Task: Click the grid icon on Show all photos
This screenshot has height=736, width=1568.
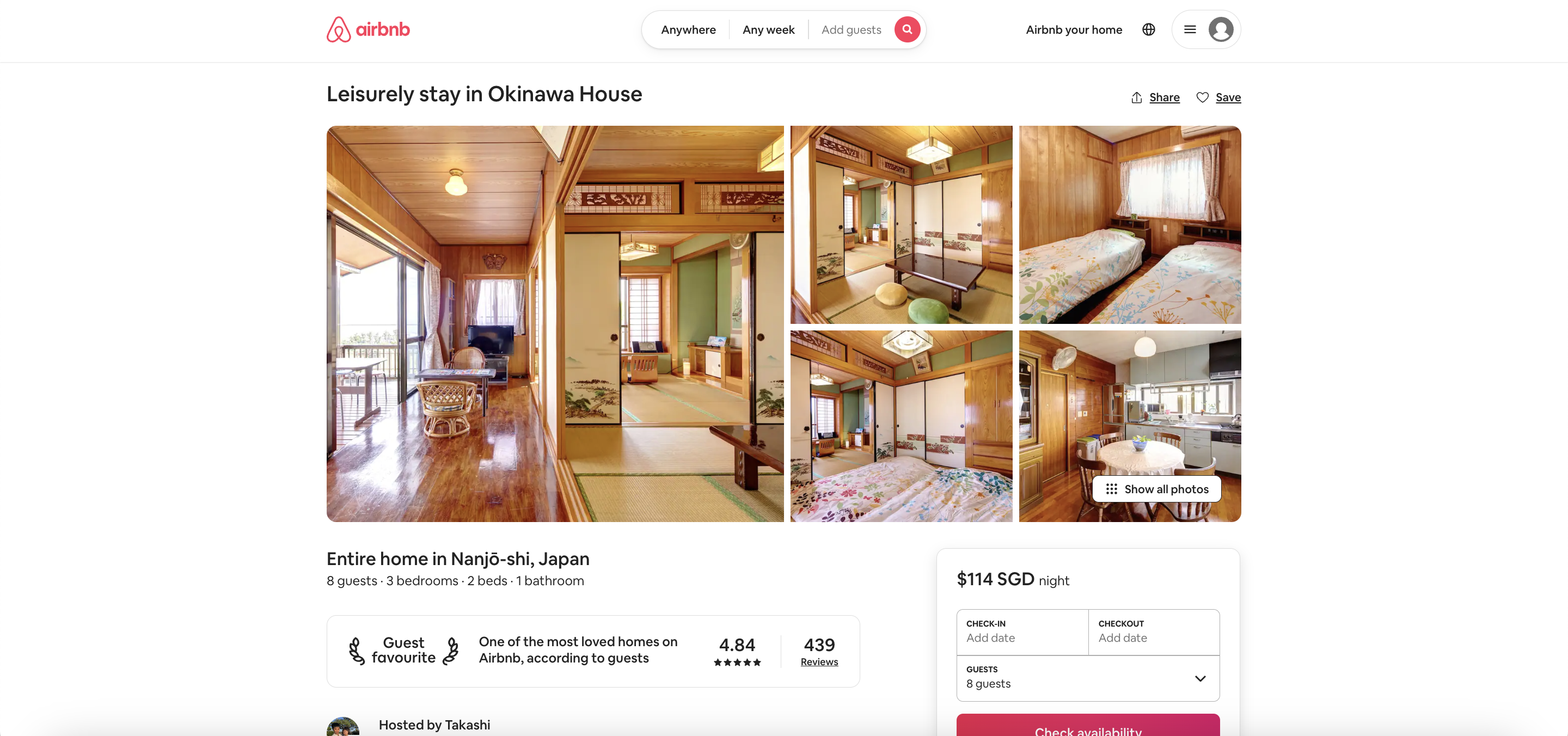Action: point(1111,489)
